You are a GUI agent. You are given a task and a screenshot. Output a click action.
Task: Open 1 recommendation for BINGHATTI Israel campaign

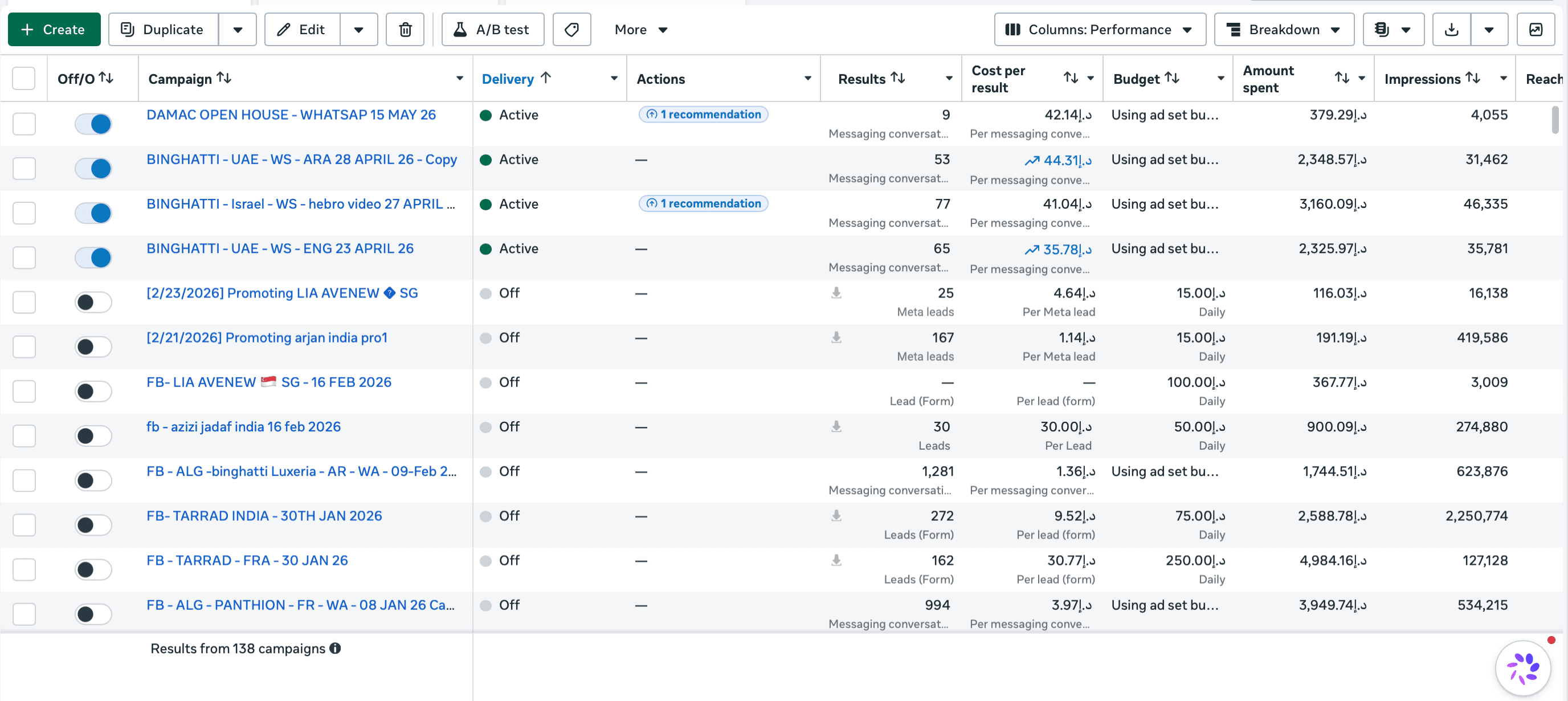(x=703, y=203)
